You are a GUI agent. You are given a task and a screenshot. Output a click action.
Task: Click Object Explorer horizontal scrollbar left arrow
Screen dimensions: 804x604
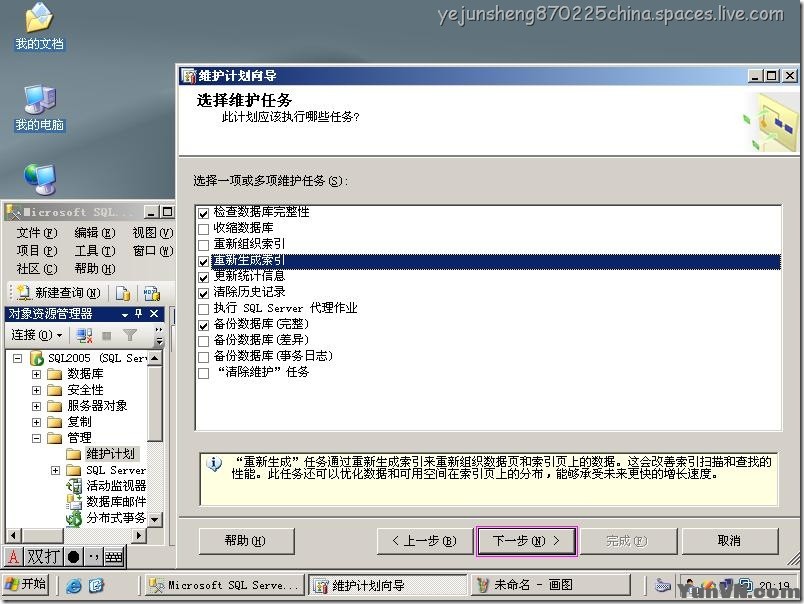13,535
